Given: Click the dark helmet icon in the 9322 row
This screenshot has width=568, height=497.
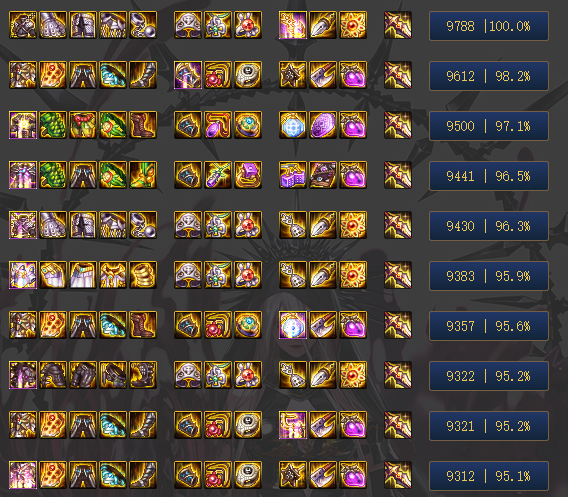Looking at the screenshot, I should (x=53, y=375).
